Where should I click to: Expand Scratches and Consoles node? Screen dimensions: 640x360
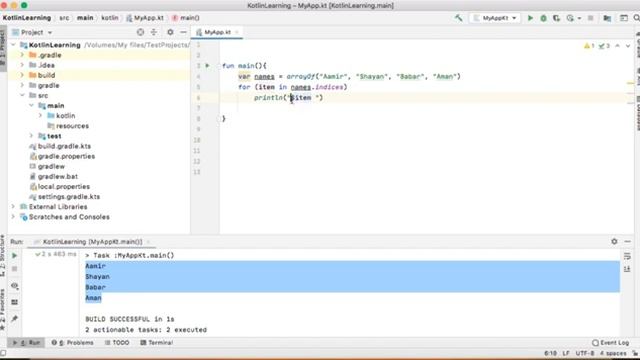[13, 217]
